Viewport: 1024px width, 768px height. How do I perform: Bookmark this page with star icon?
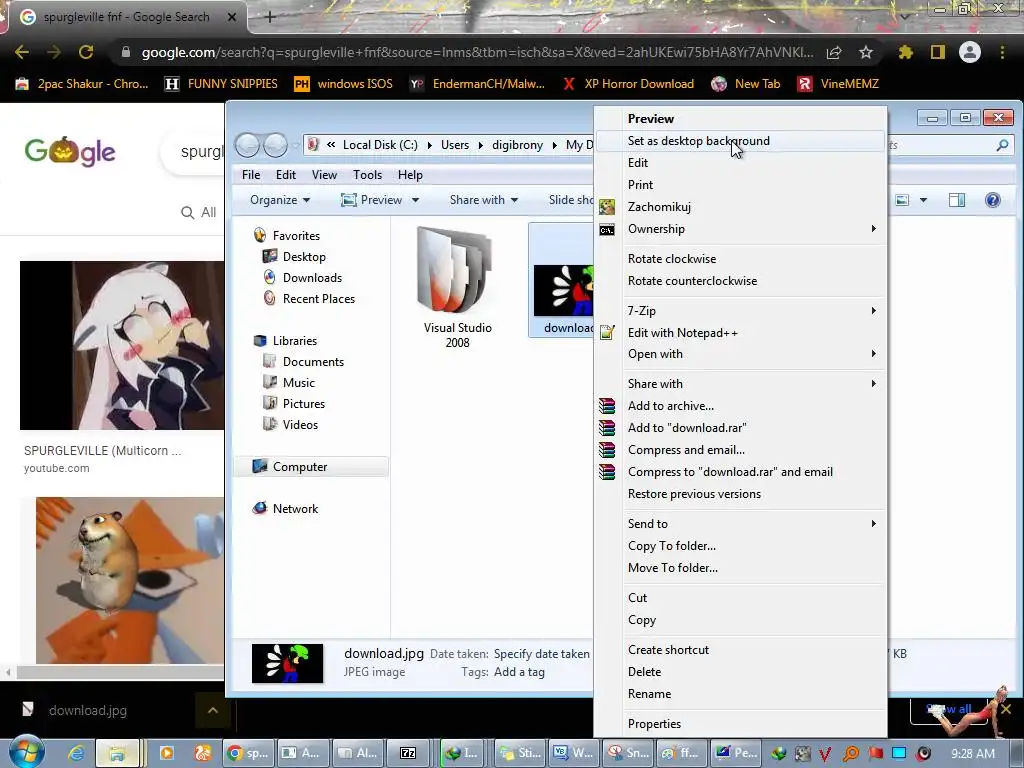point(866,52)
